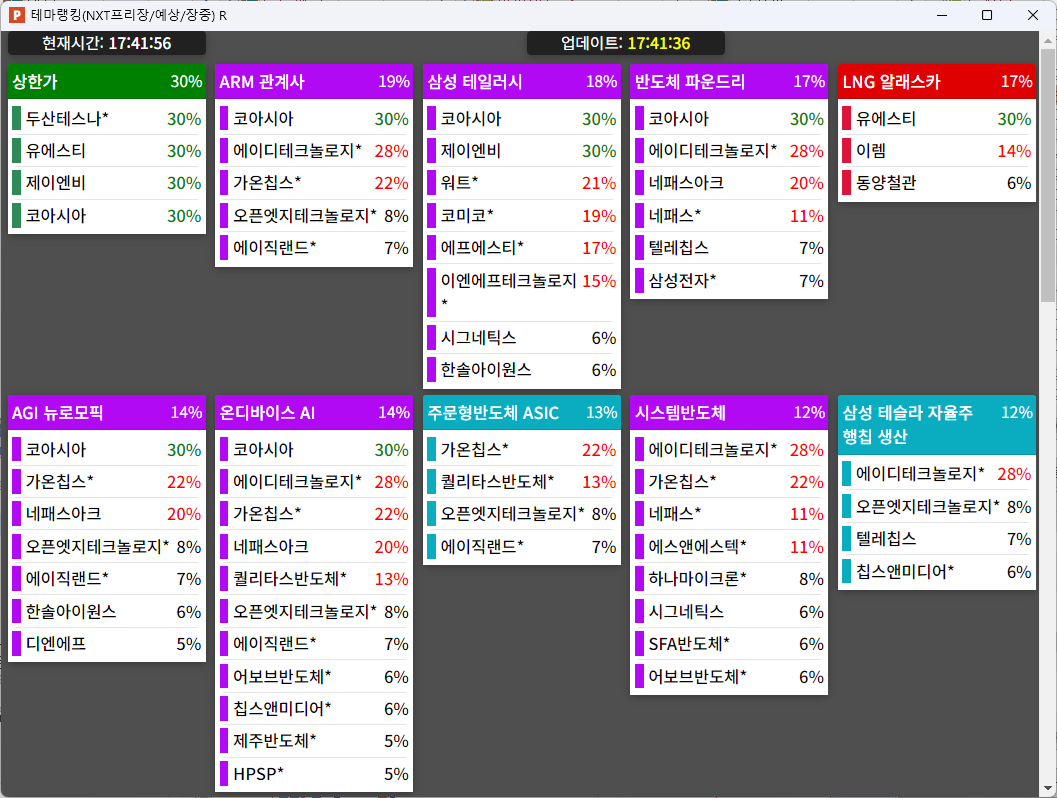The image size is (1057, 798).
Task: Click 두산테스나* in the 상한가 list
Action: (107, 119)
